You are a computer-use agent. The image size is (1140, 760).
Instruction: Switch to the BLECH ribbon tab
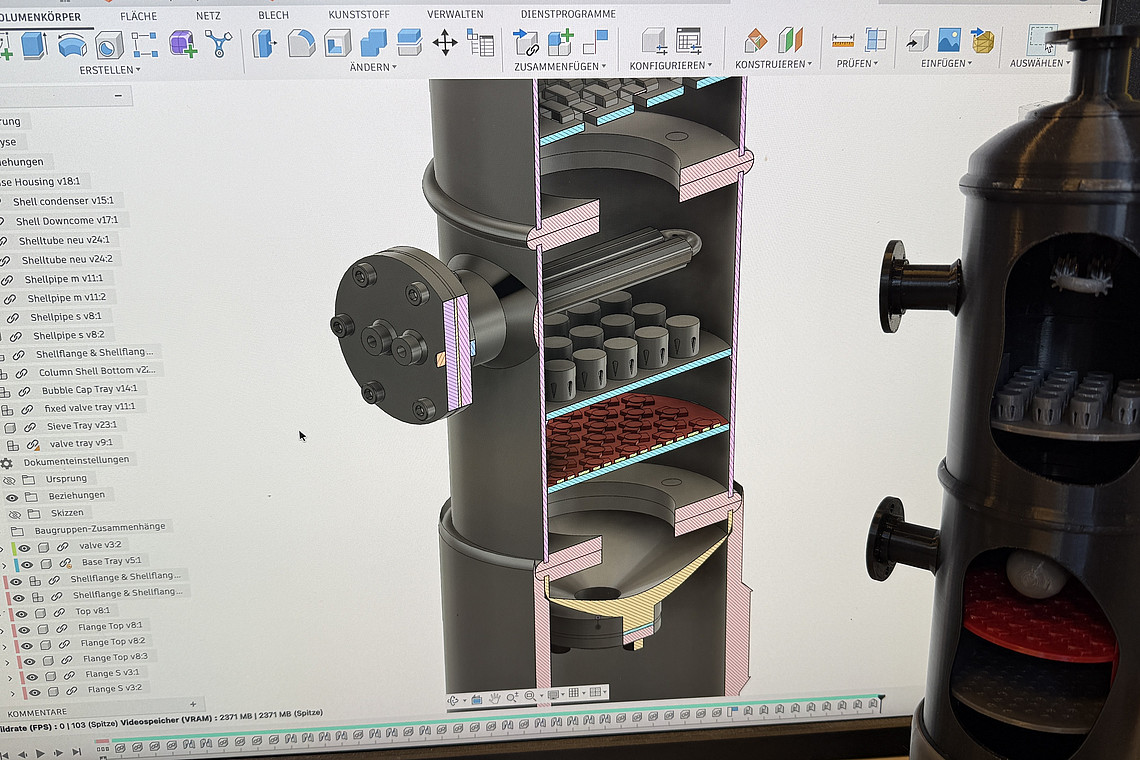coord(273,14)
